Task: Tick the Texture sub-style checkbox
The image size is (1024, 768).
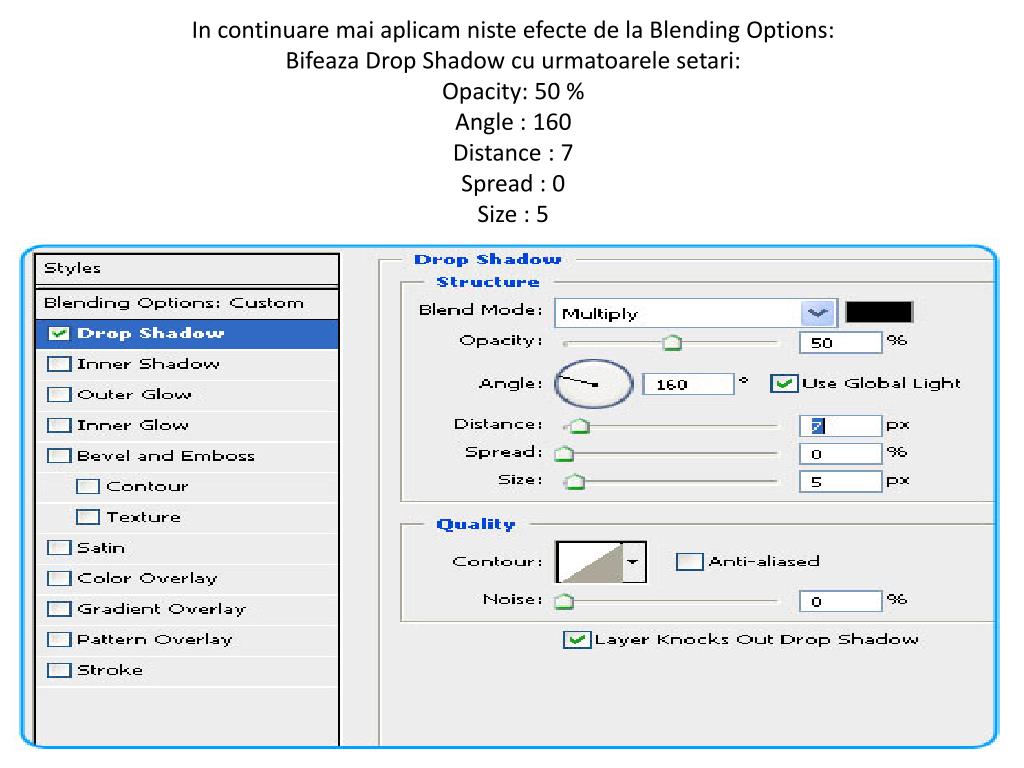Action: (x=88, y=517)
